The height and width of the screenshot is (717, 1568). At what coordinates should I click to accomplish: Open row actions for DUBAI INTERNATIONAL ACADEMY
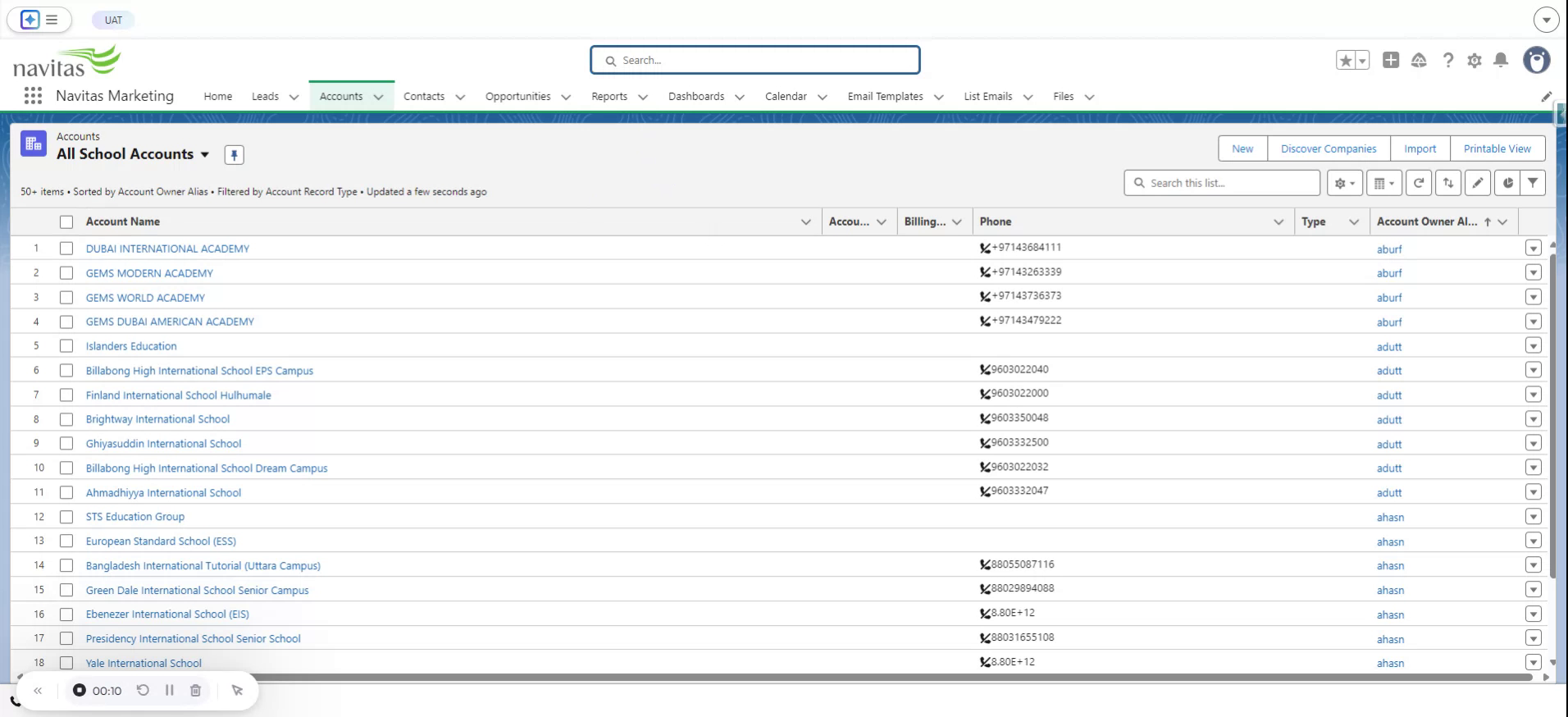1534,248
